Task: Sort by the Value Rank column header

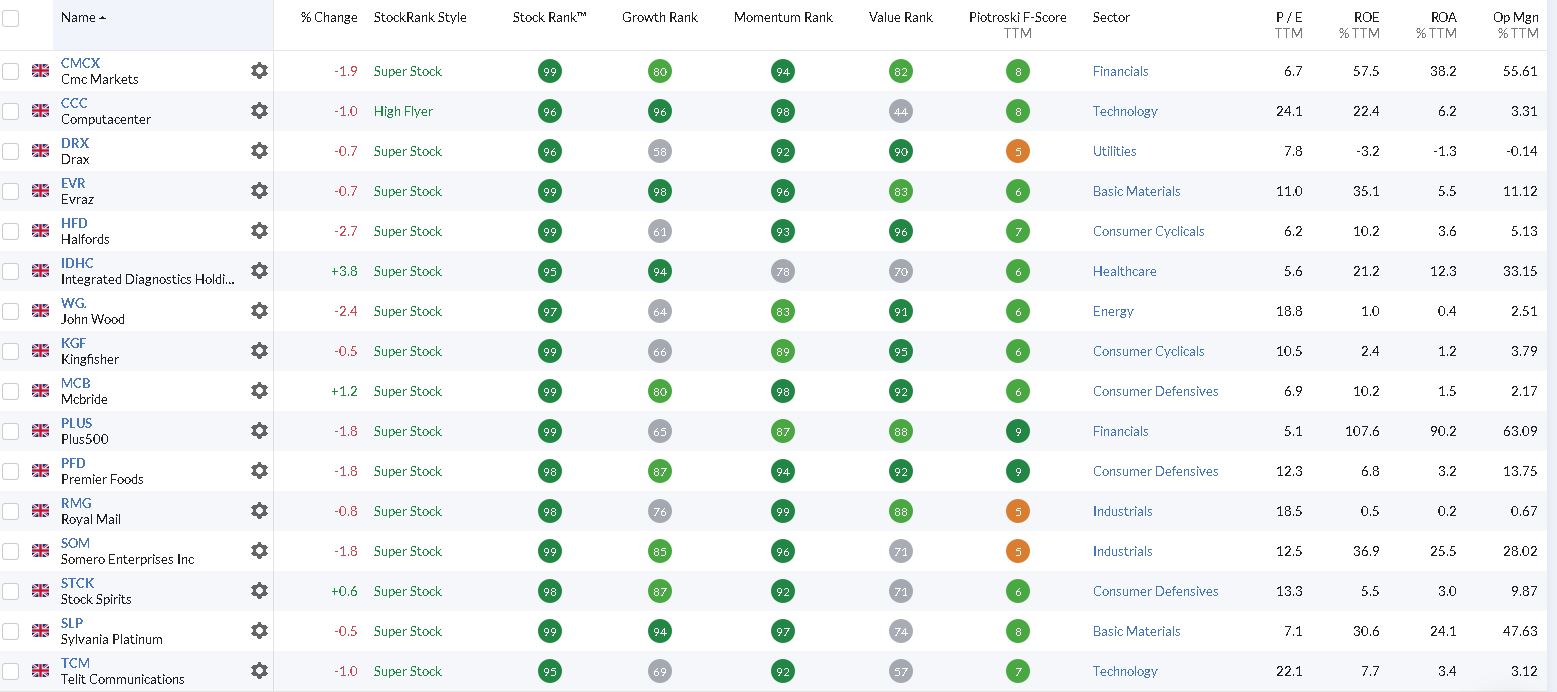Action: coord(901,17)
